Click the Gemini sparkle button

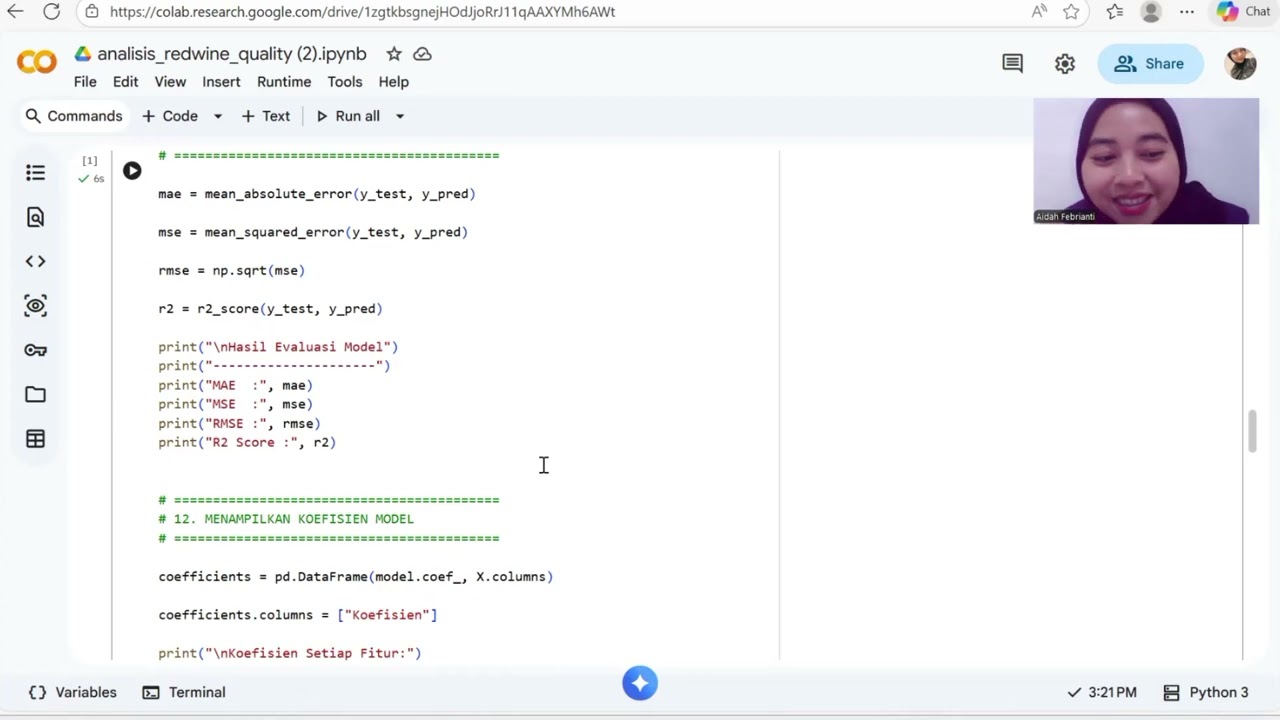640,683
